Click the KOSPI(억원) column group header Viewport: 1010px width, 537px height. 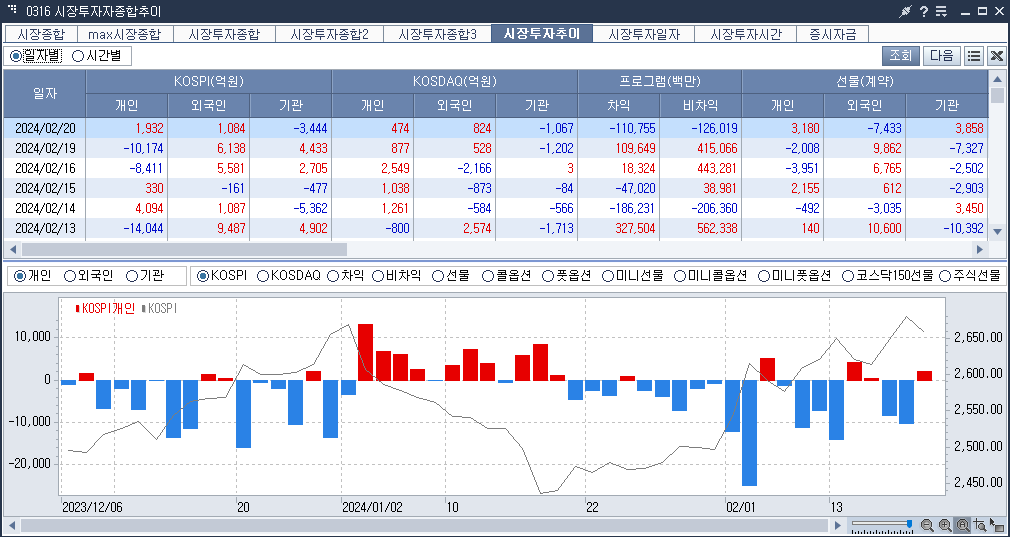click(209, 82)
